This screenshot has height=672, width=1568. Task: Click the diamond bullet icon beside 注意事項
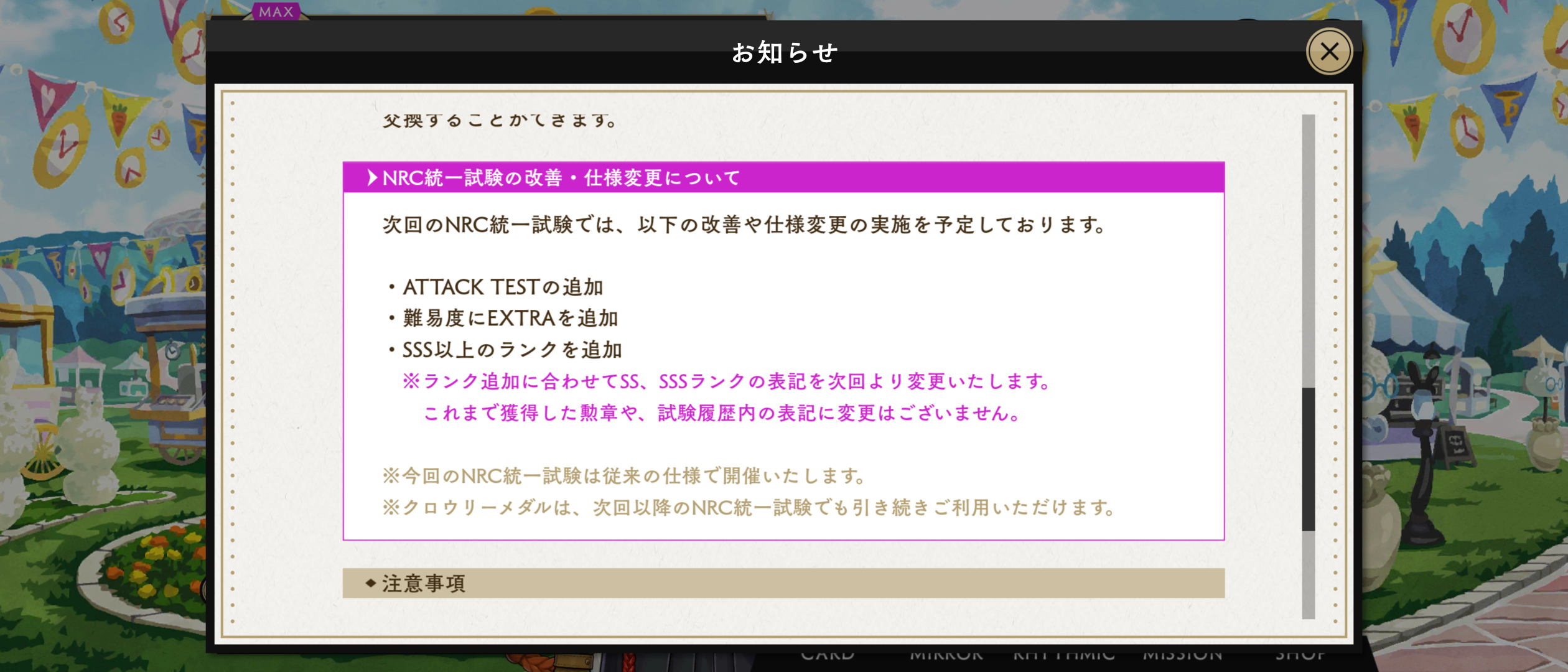(371, 583)
